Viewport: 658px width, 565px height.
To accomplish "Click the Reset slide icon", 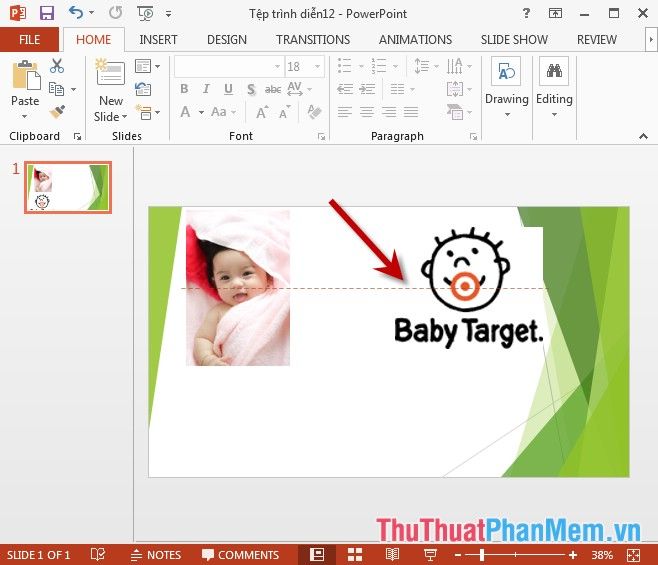I will pos(143,89).
